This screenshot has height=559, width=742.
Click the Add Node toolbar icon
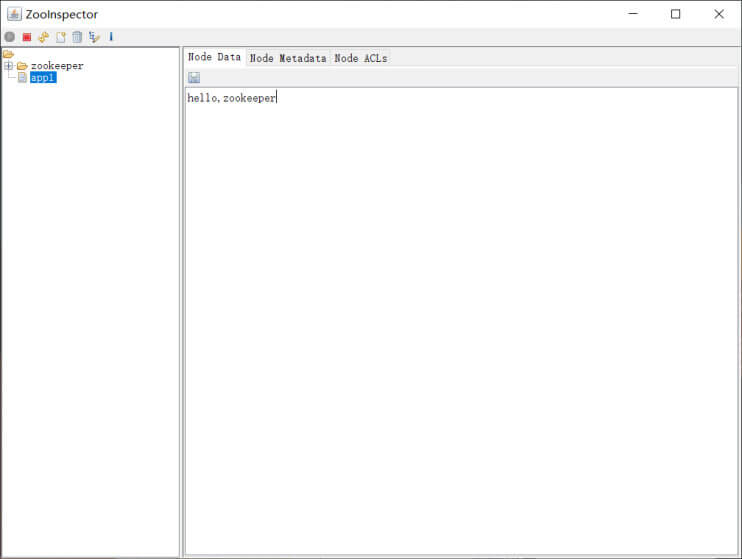pos(61,37)
